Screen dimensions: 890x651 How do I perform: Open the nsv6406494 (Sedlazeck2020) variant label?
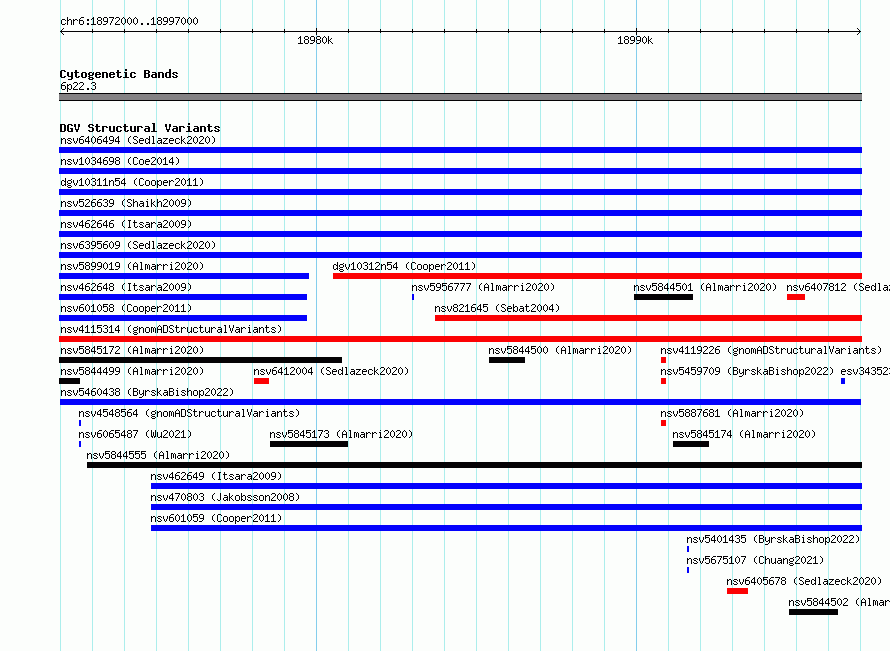coord(138,140)
